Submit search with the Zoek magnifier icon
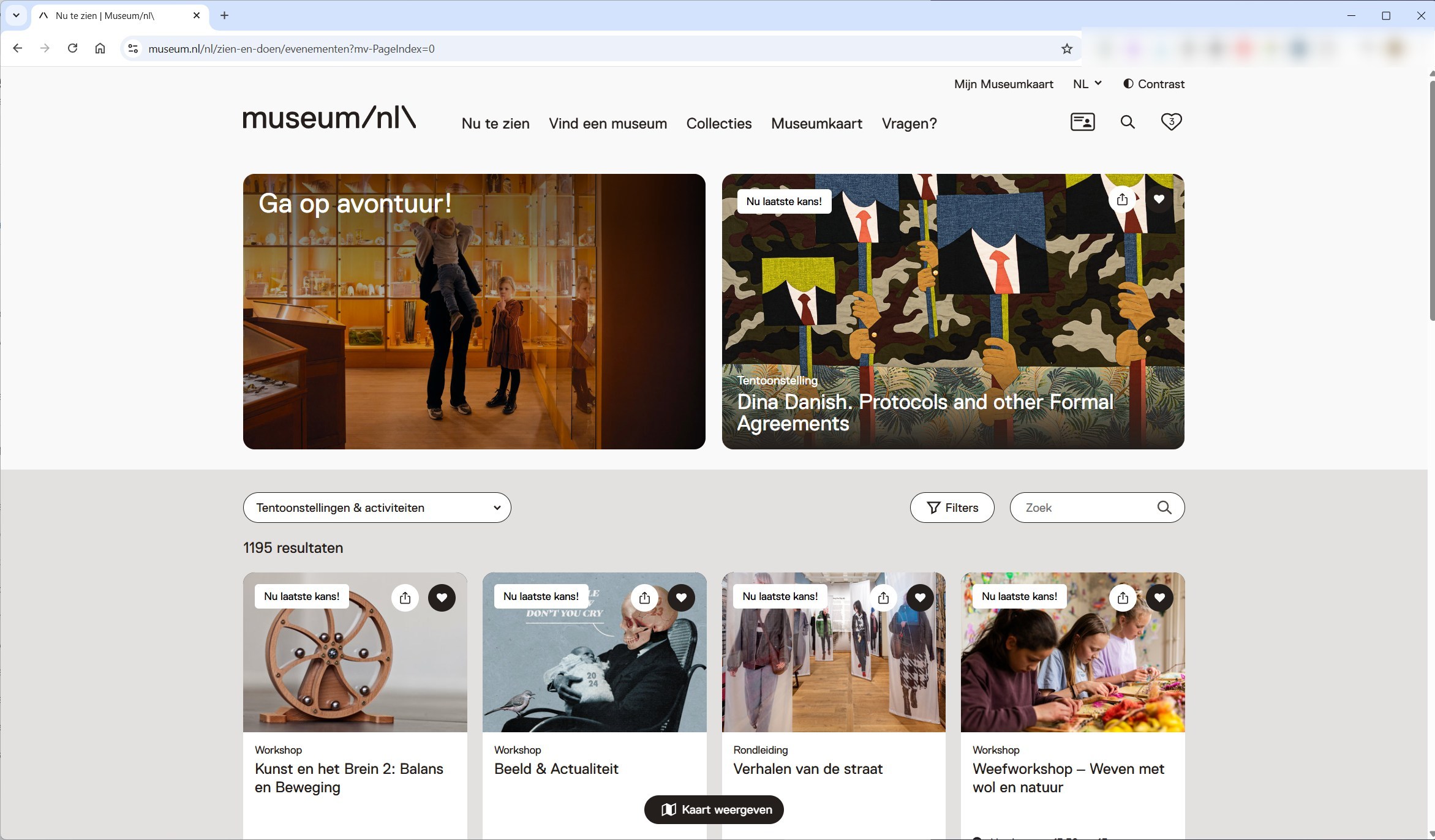 pyautogui.click(x=1164, y=508)
